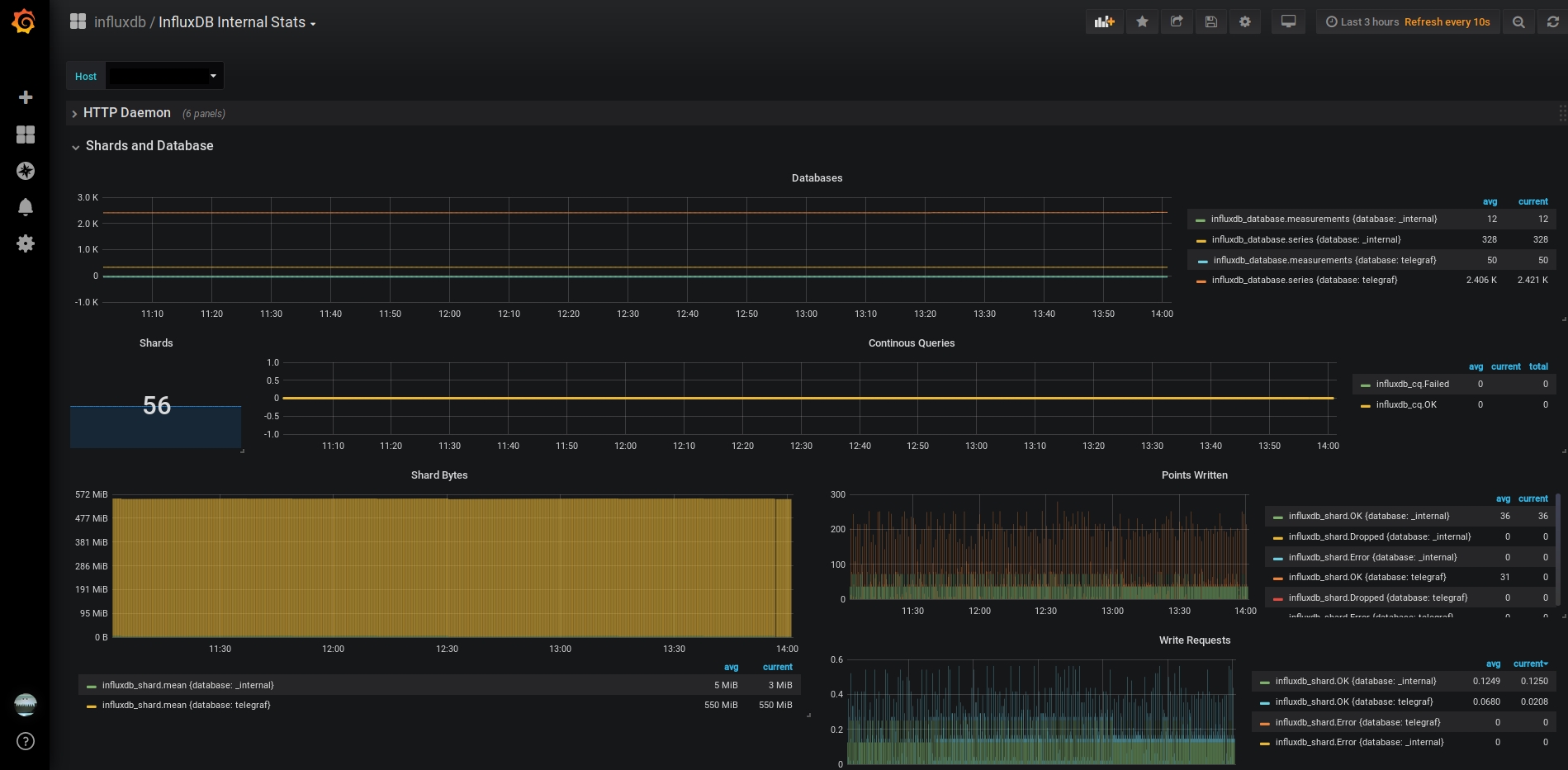Sort Write Requests legend by current column
Screen dimensions: 1568x770
pyautogui.click(x=1529, y=664)
